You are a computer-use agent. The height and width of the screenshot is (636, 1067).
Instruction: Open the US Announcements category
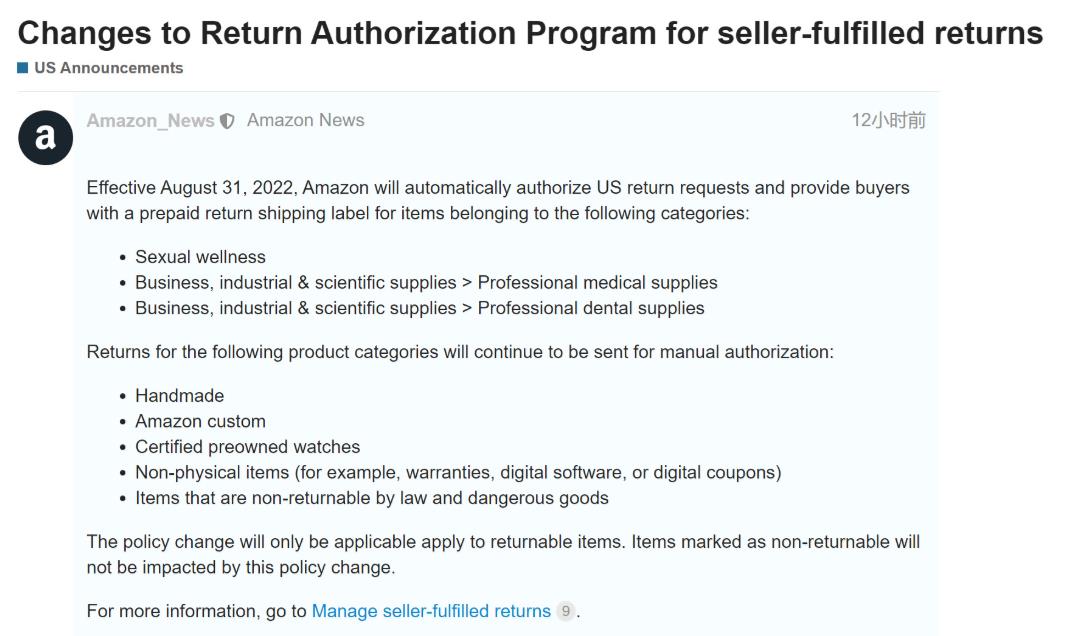(108, 68)
